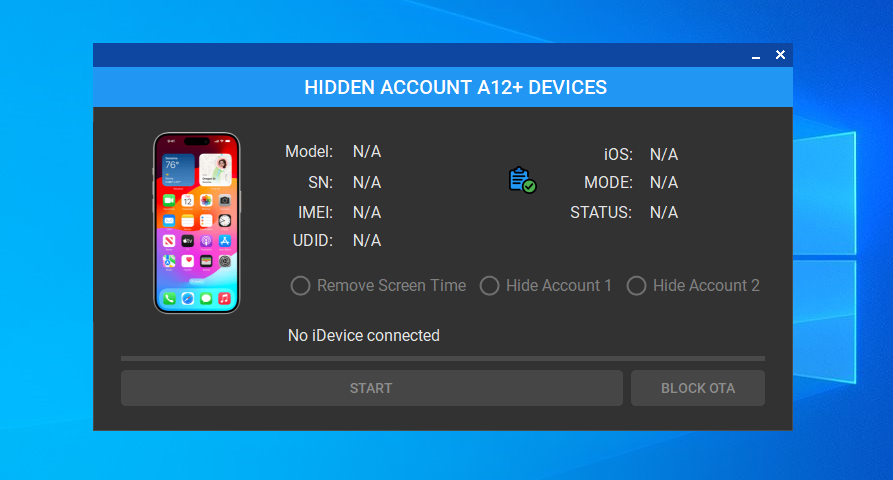The height and width of the screenshot is (480, 893).
Task: Click the N/A value beside Model
Action: click(367, 152)
